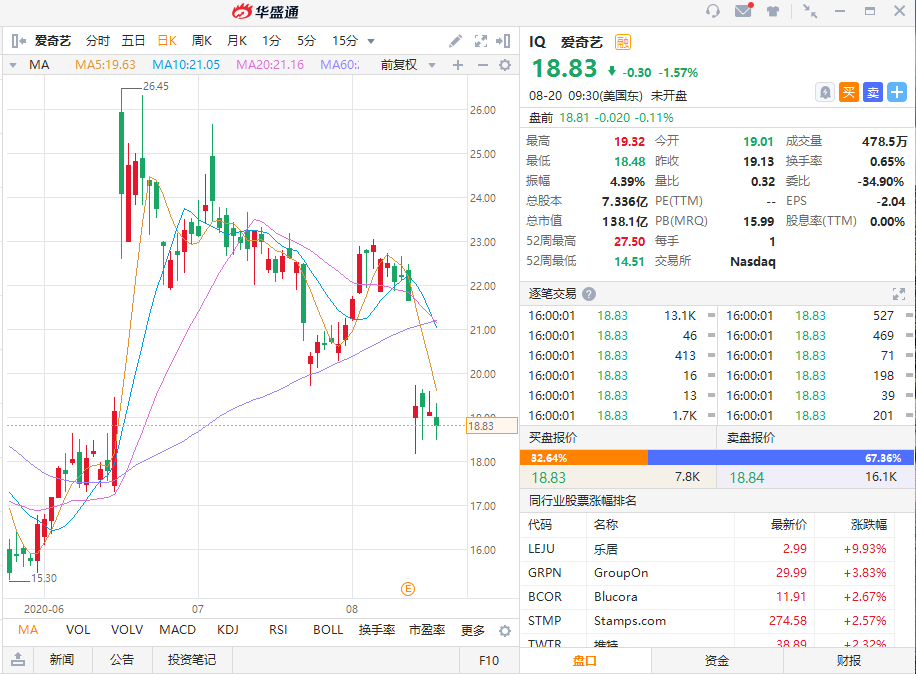Screen dimensions: 916x674
Task: Open help icon next to 逐笔交易
Action: pos(589,294)
